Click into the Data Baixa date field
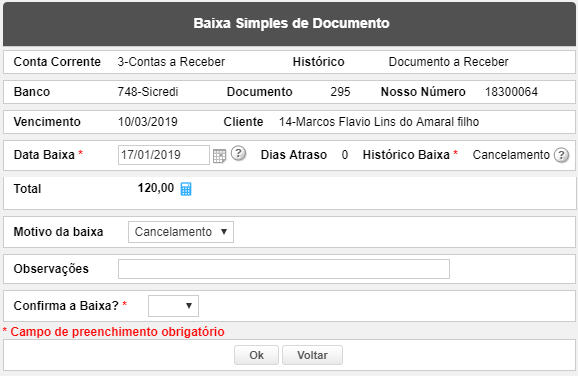 click(x=164, y=155)
